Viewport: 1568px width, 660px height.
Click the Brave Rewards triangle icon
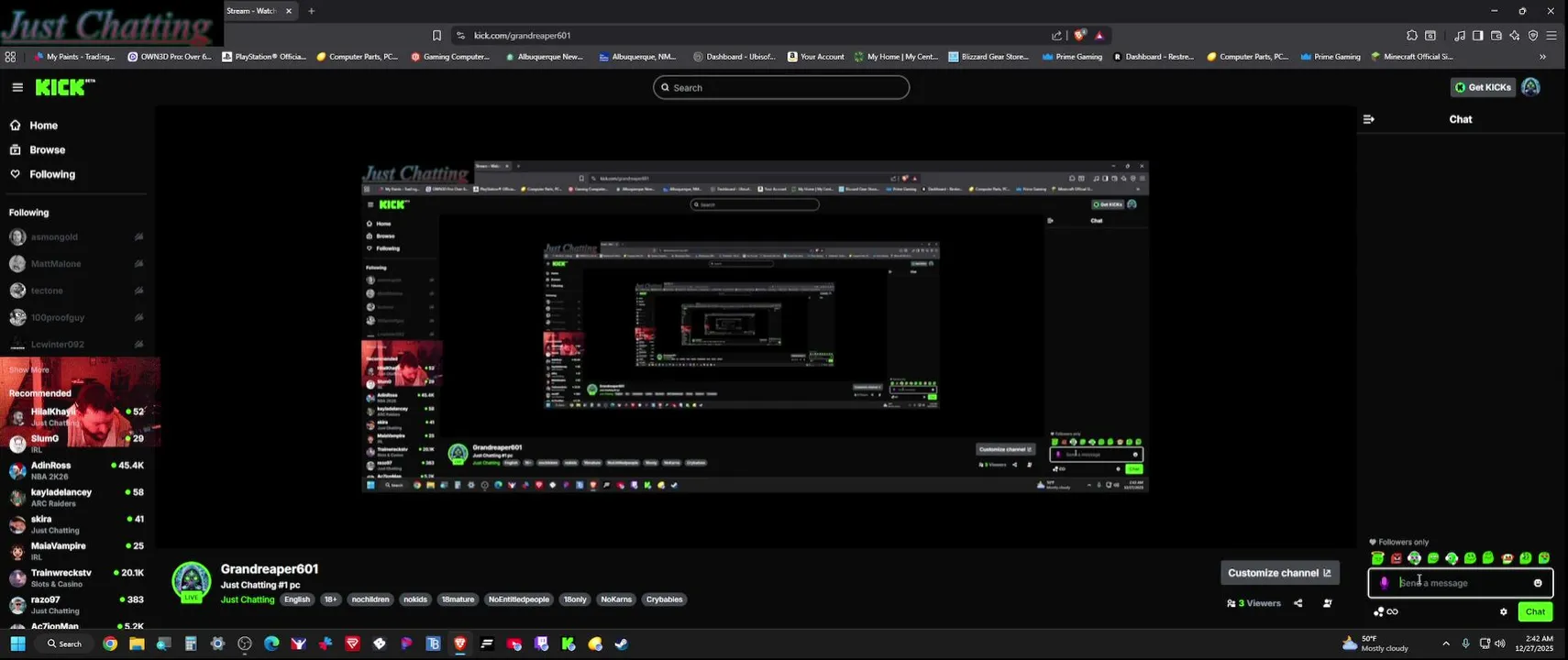1099,36
